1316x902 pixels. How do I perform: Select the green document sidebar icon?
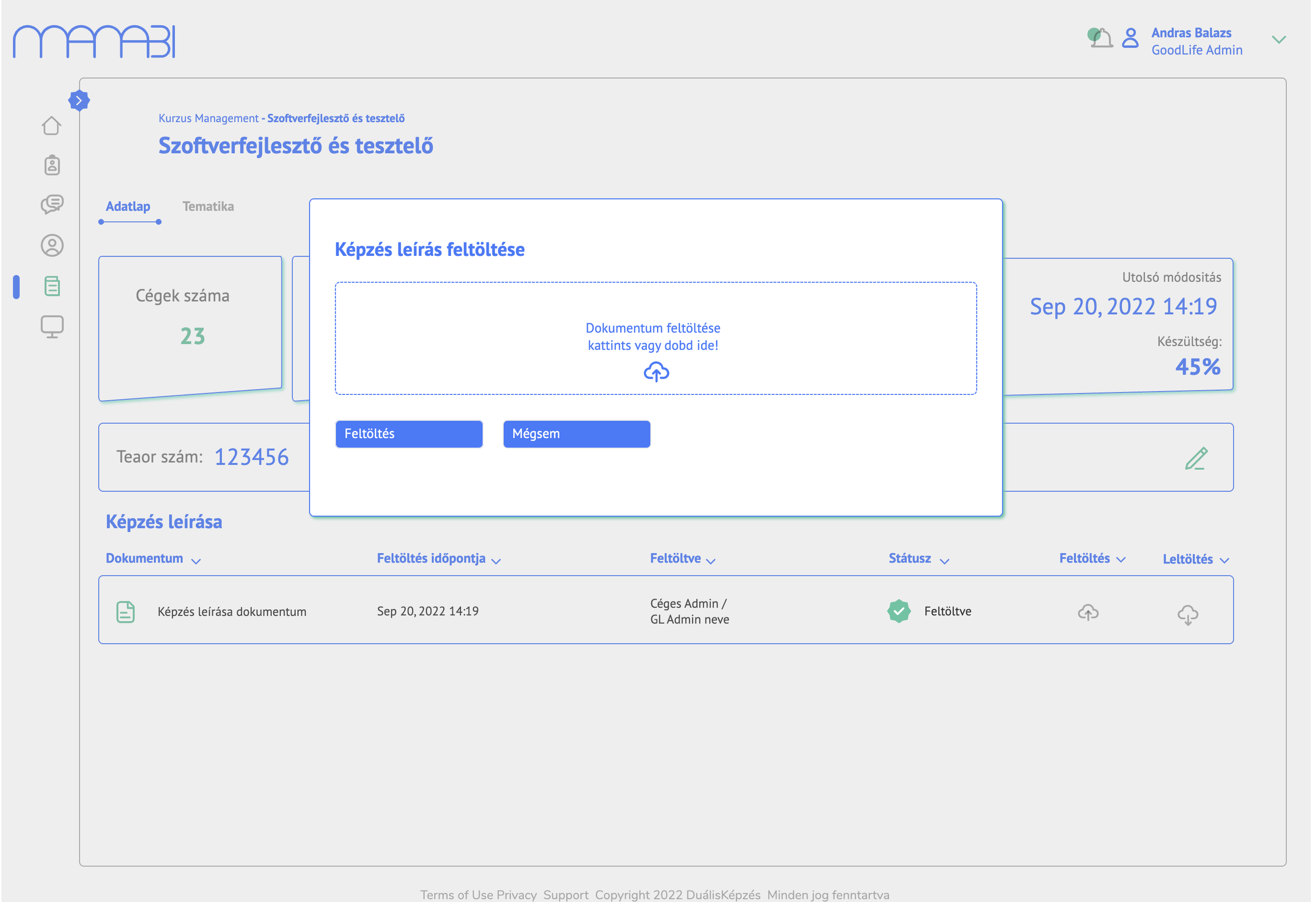point(52,286)
